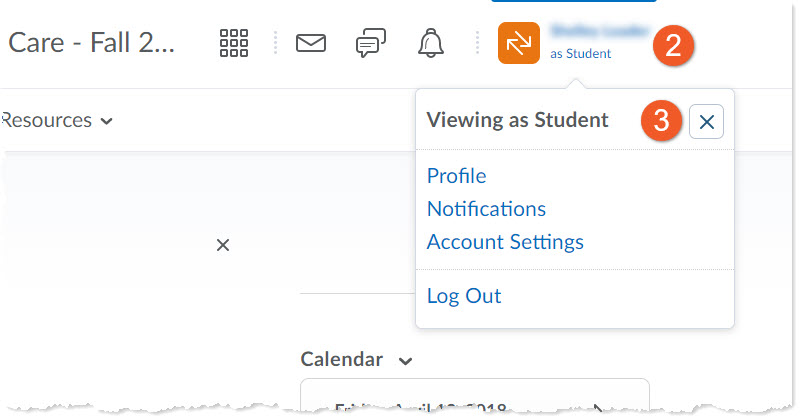Click the orange step 3 badge
This screenshot has height=420, width=800.
click(x=661, y=121)
